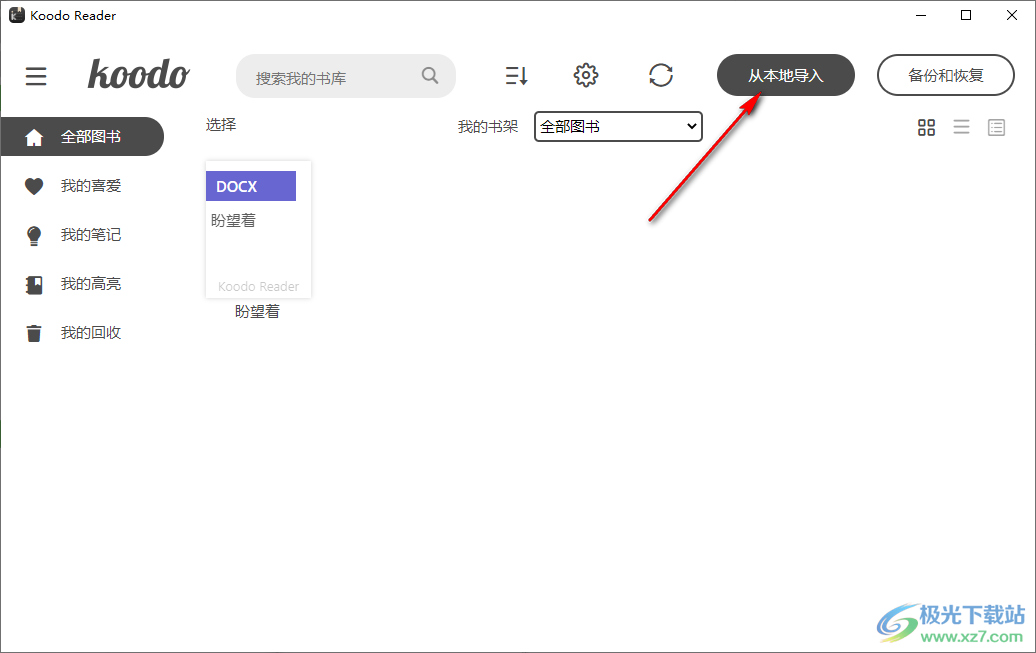
Task: Open 全部图书 in sidebar
Action: (83, 137)
